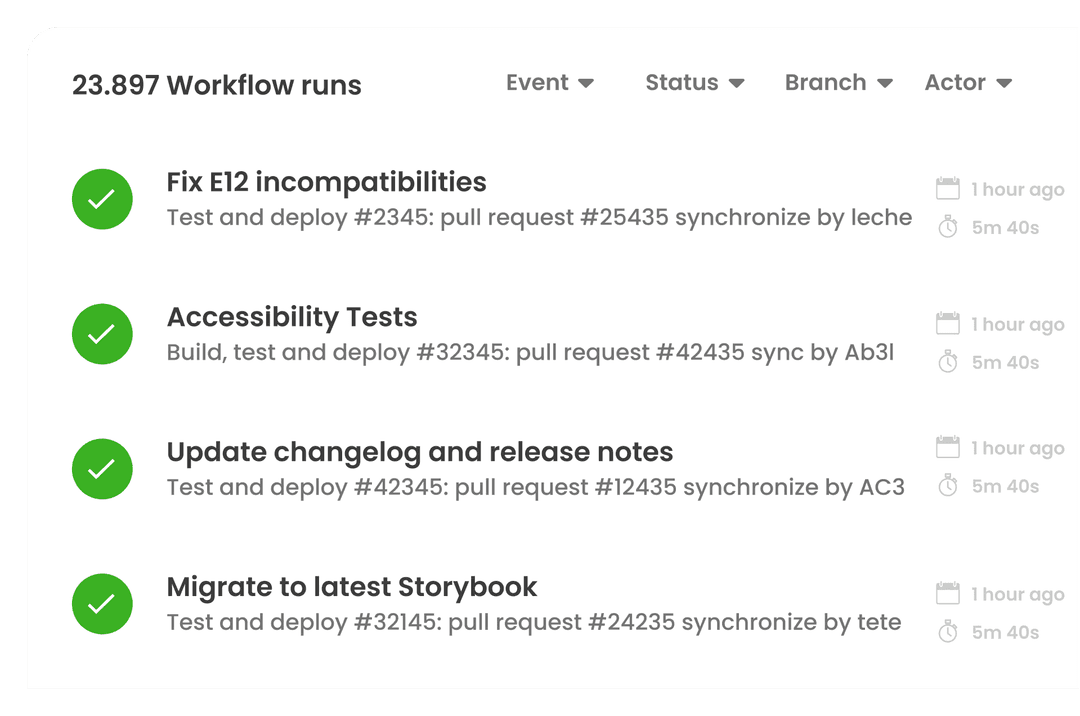Click the 23.897 Workflow runs heading
Image resolution: width=1080 pixels, height=716 pixels.
click(216, 85)
